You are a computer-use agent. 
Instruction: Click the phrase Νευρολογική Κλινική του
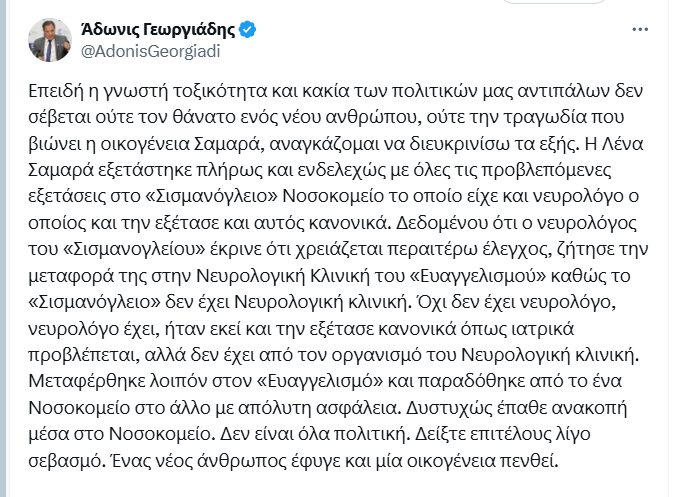pos(301,276)
